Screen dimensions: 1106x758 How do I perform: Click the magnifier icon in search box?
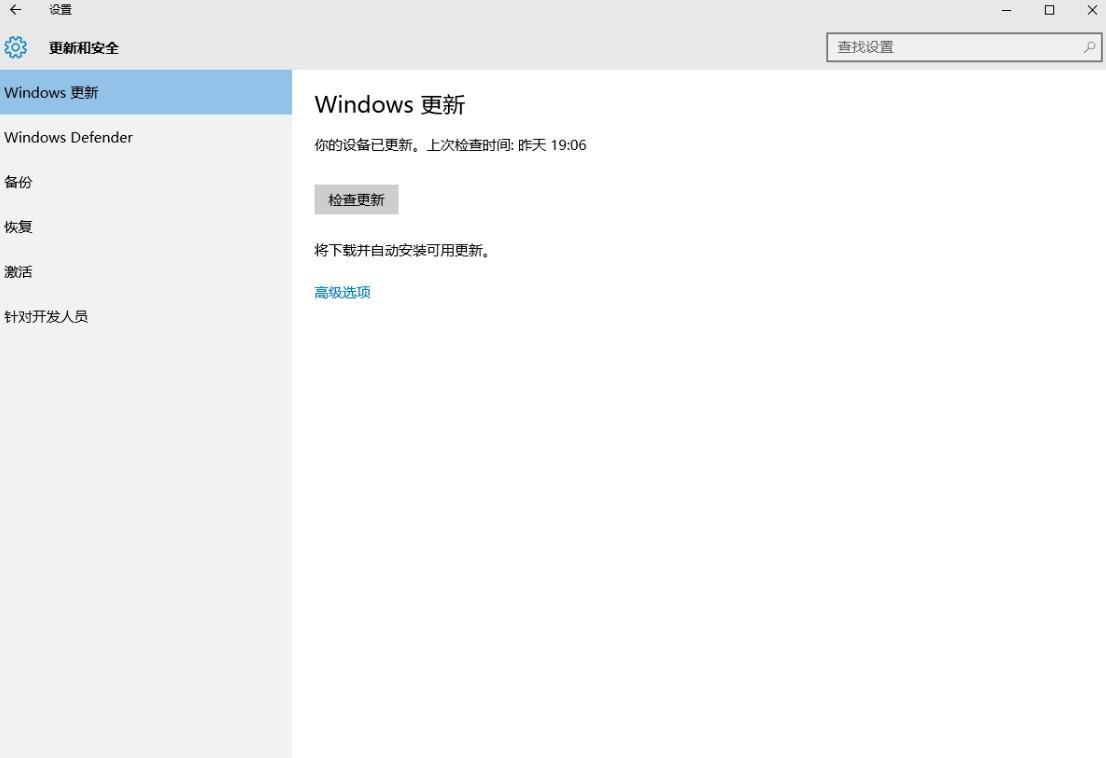1089,47
